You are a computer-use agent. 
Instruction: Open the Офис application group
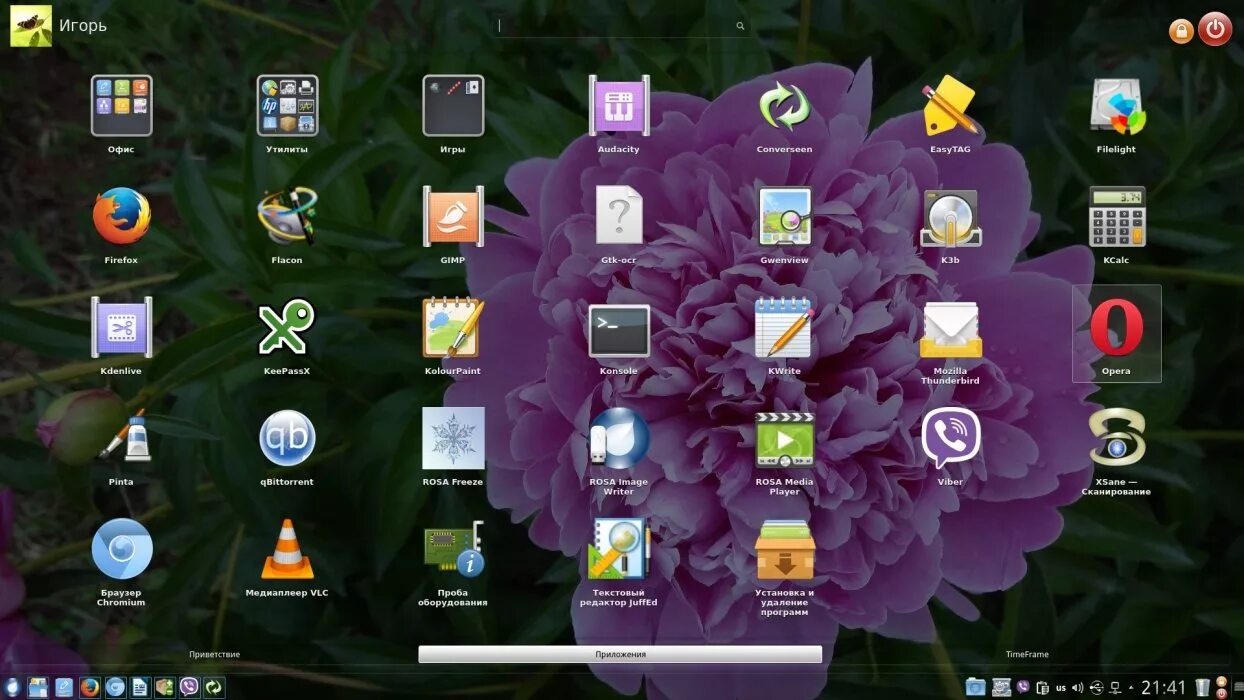pyautogui.click(x=121, y=106)
